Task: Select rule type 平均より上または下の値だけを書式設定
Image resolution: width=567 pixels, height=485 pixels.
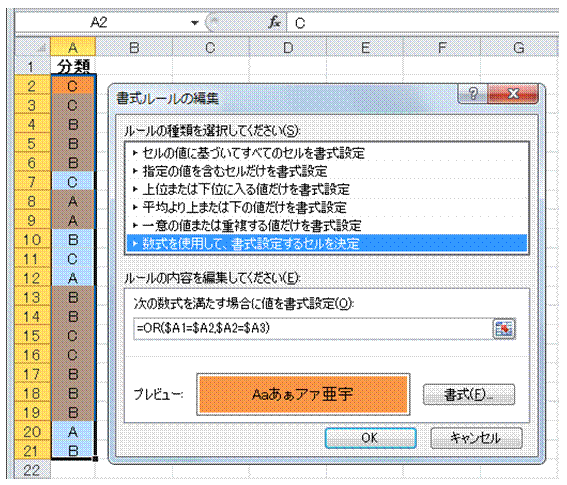Action: click(x=327, y=207)
